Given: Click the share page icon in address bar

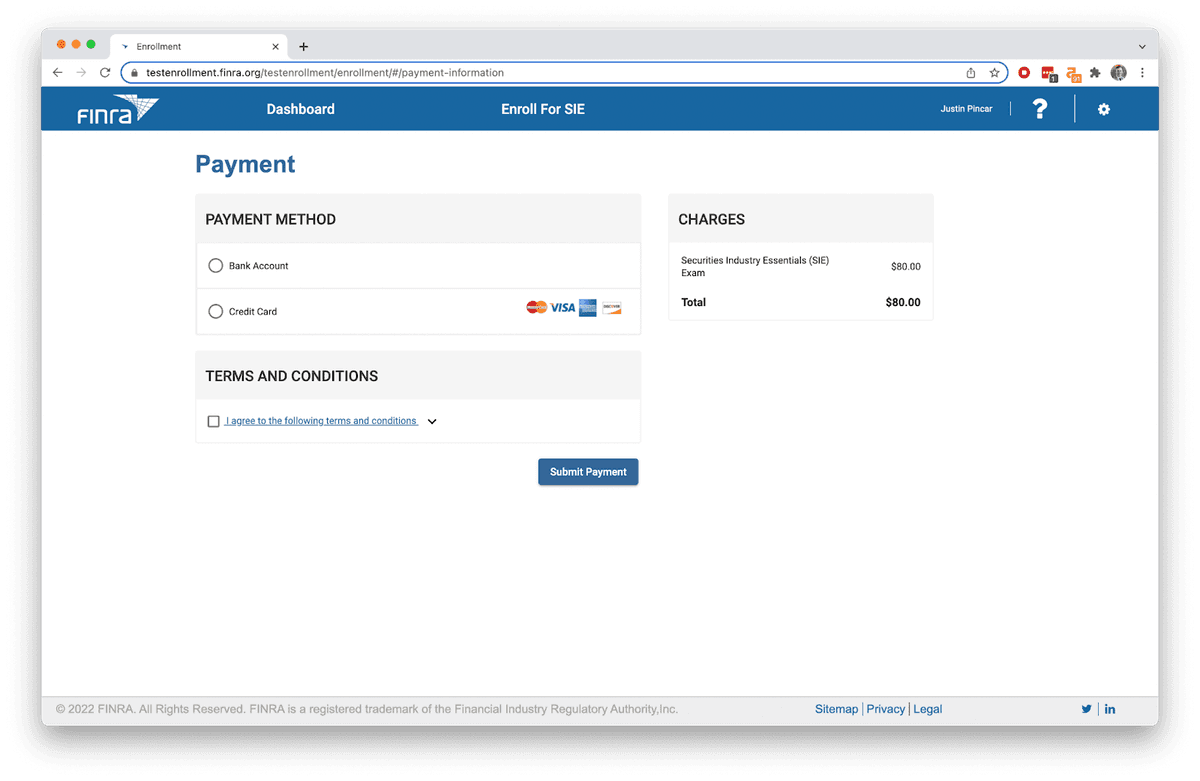Looking at the screenshot, I should (970, 73).
